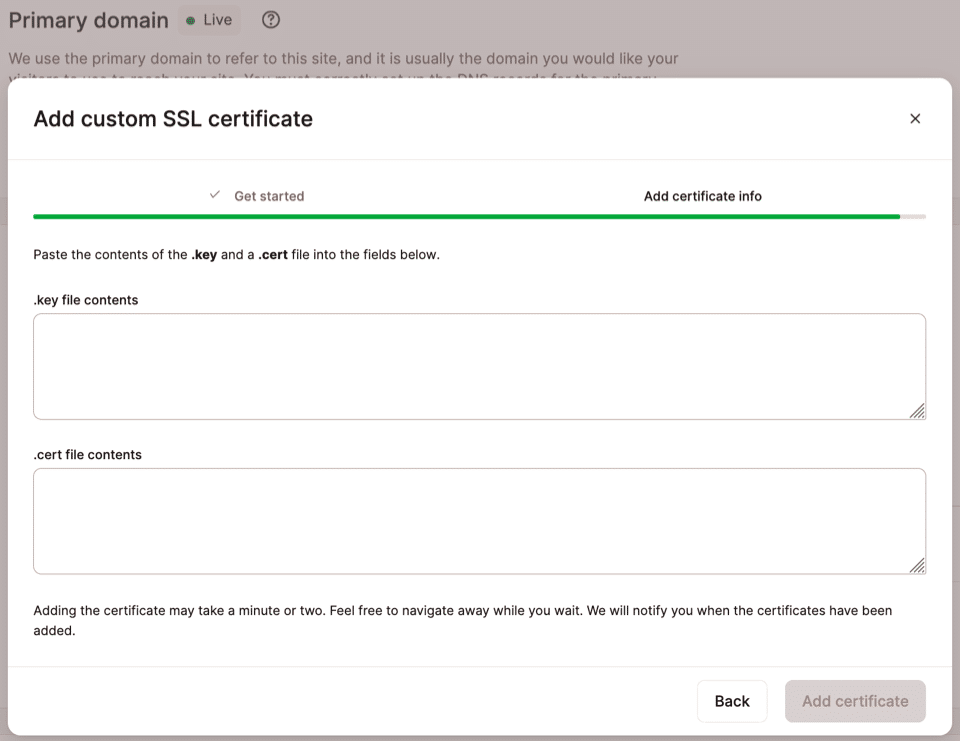Select the .key file contents label
This screenshot has height=741, width=960.
[x=86, y=300]
